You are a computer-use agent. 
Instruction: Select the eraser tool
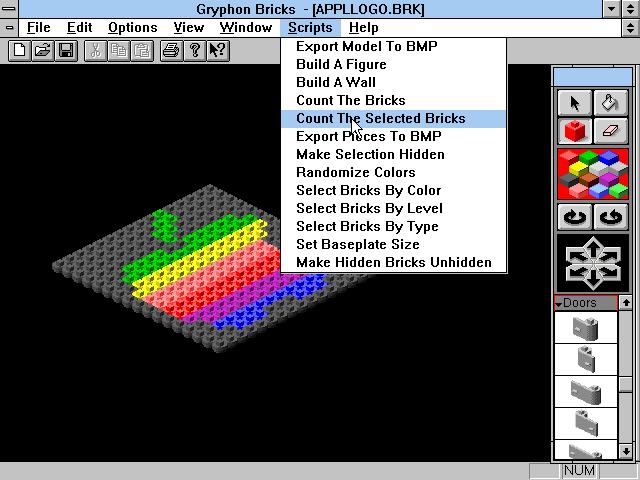[611, 131]
